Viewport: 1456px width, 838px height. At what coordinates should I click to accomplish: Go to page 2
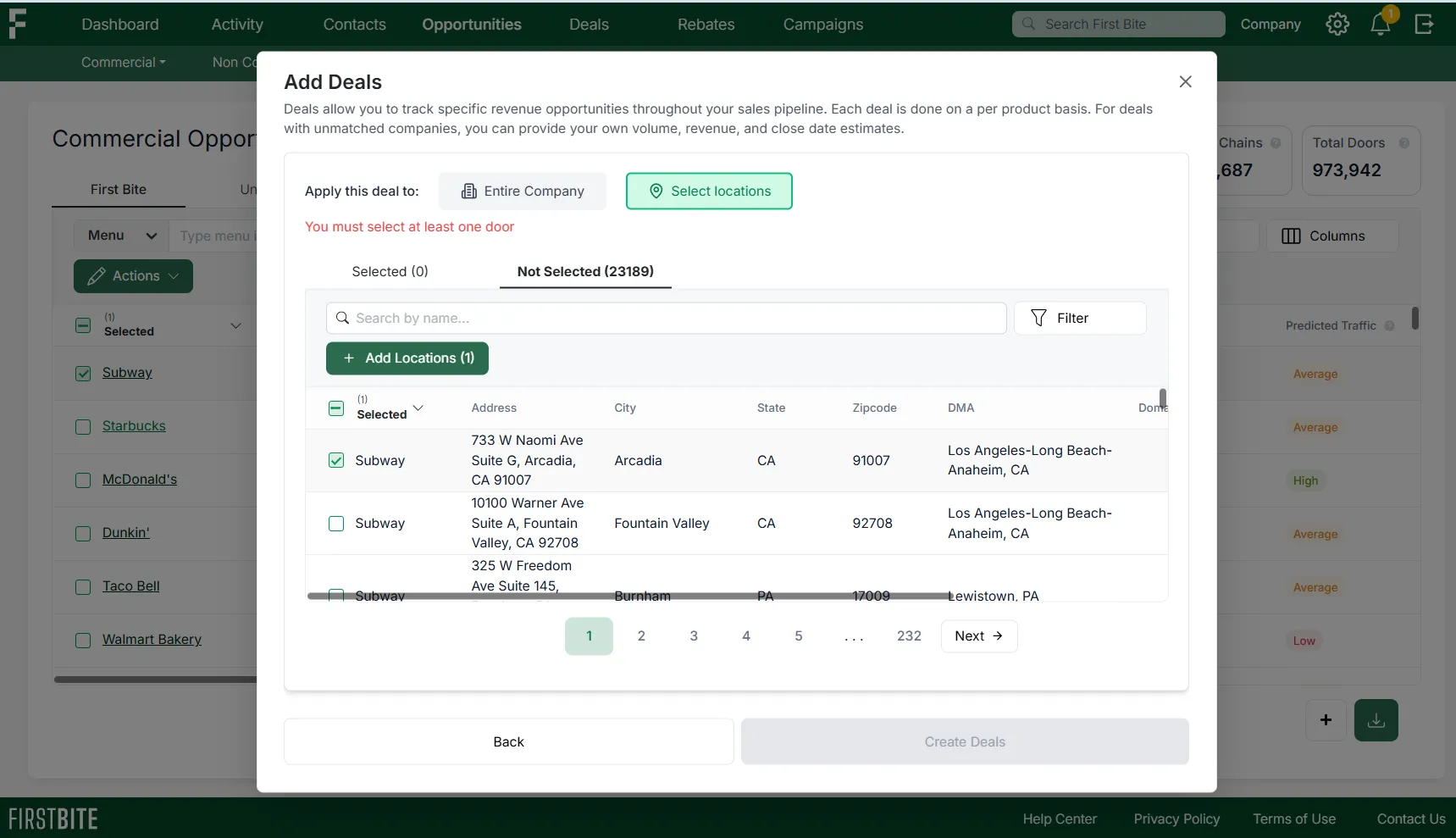[641, 636]
